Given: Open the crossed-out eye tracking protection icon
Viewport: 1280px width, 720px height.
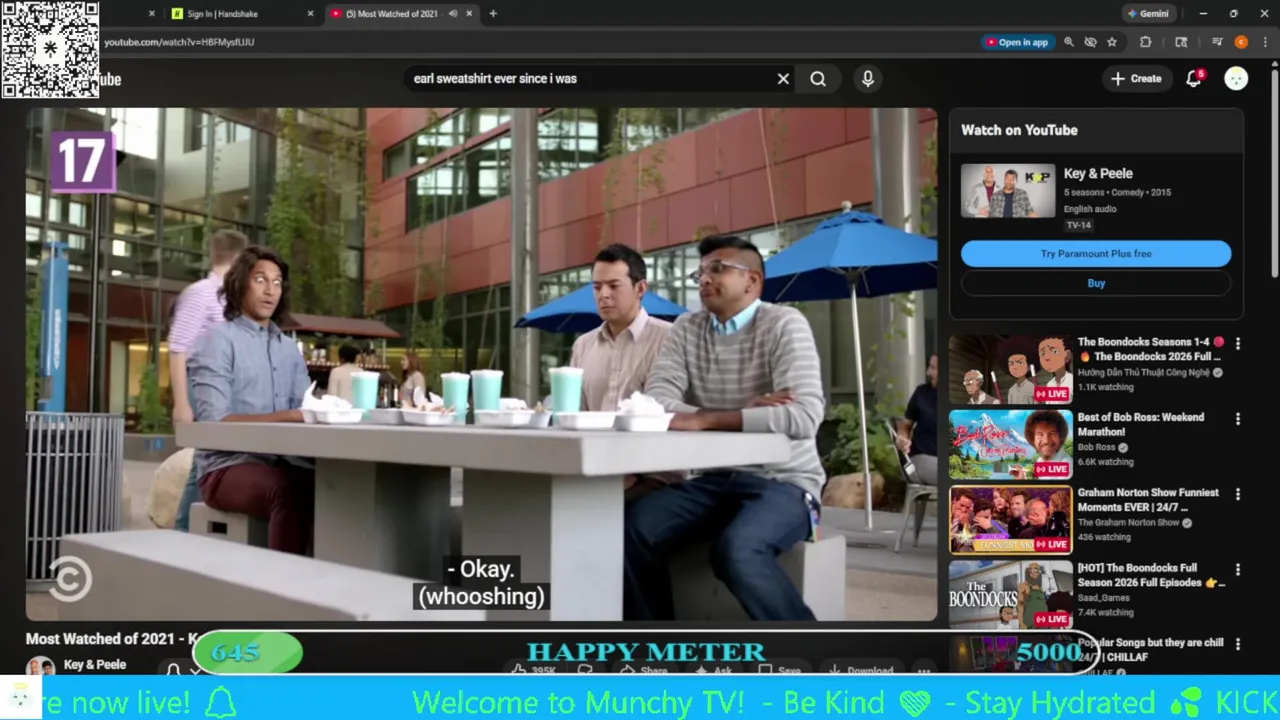Looking at the screenshot, I should [x=1090, y=42].
